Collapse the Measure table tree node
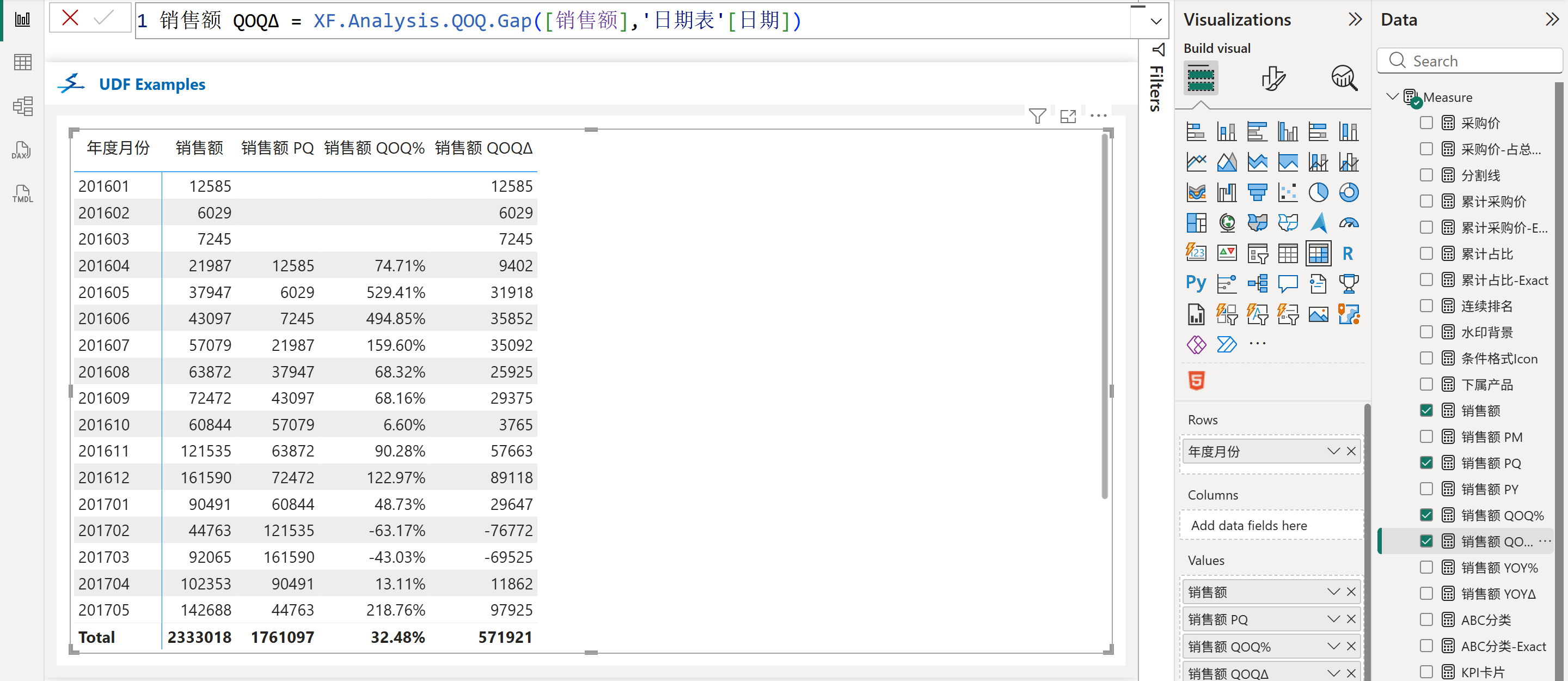This screenshot has height=681, width=1568. click(1392, 97)
